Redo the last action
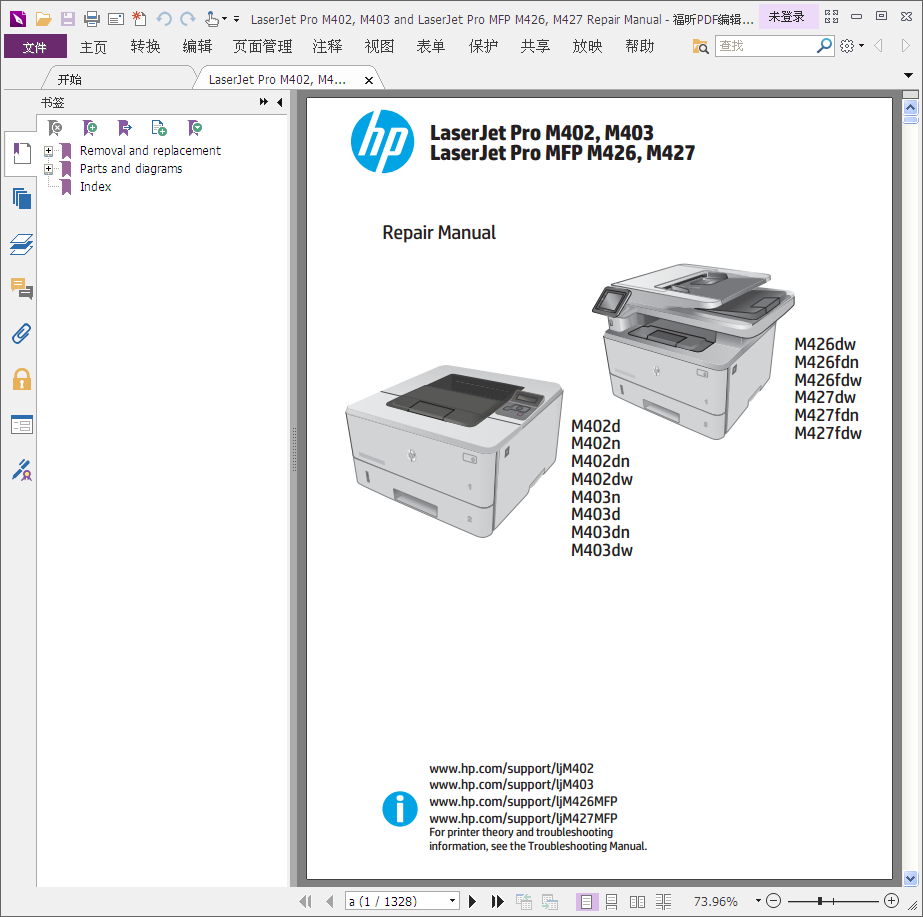The image size is (923, 917). pyautogui.click(x=188, y=19)
